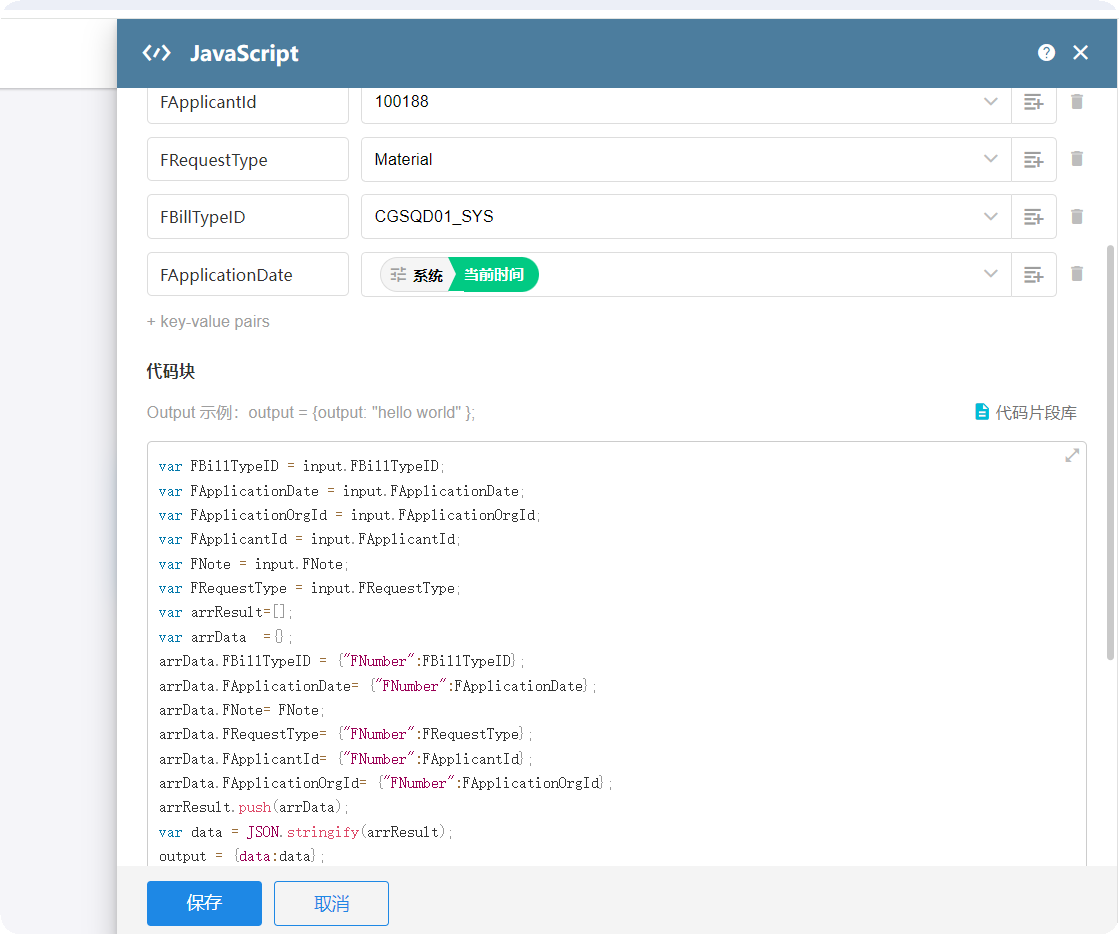This screenshot has width=1119, height=934.
Task: Add new key-value pairs row
Action: (208, 322)
